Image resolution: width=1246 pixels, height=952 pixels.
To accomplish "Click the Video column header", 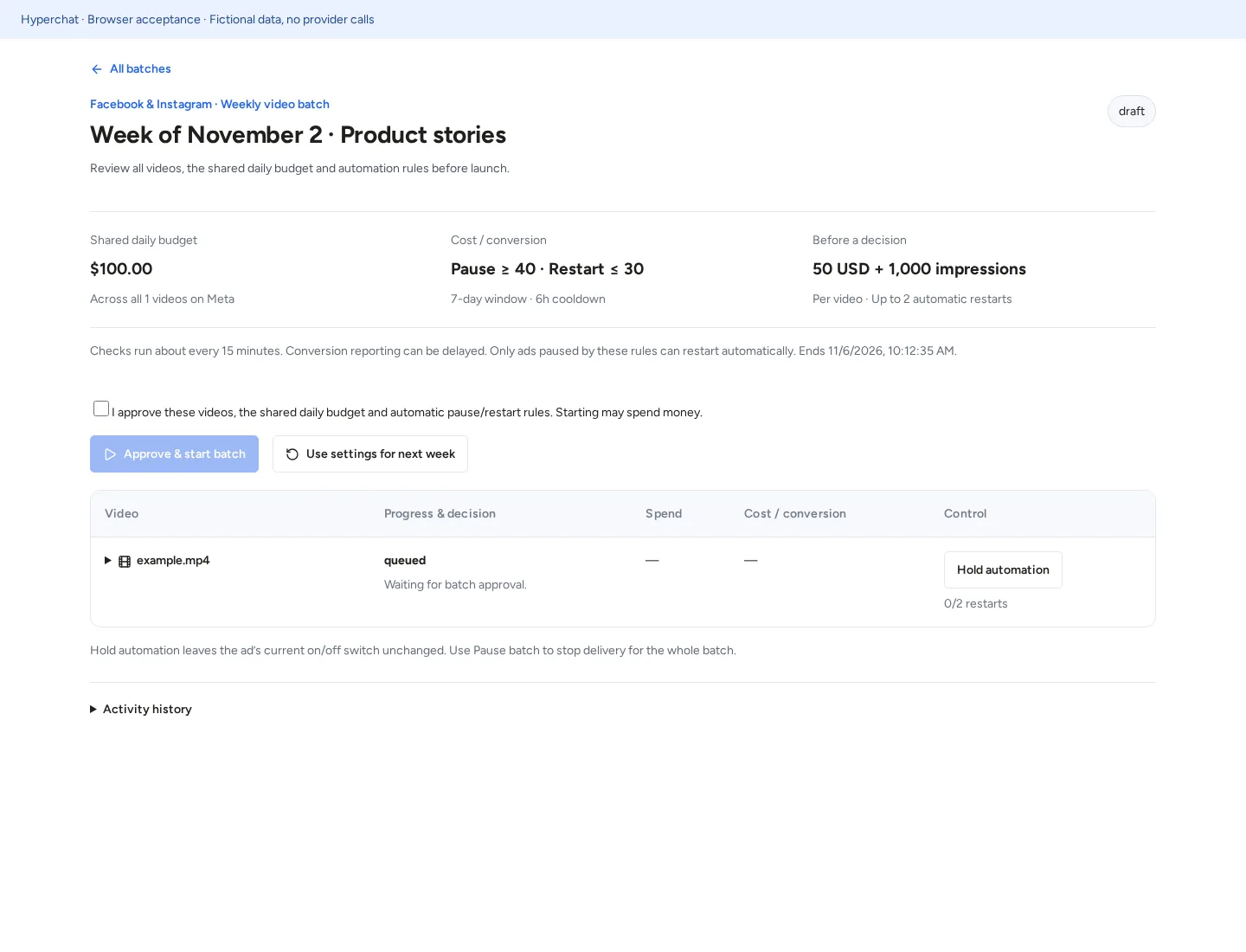I will [x=121, y=514].
